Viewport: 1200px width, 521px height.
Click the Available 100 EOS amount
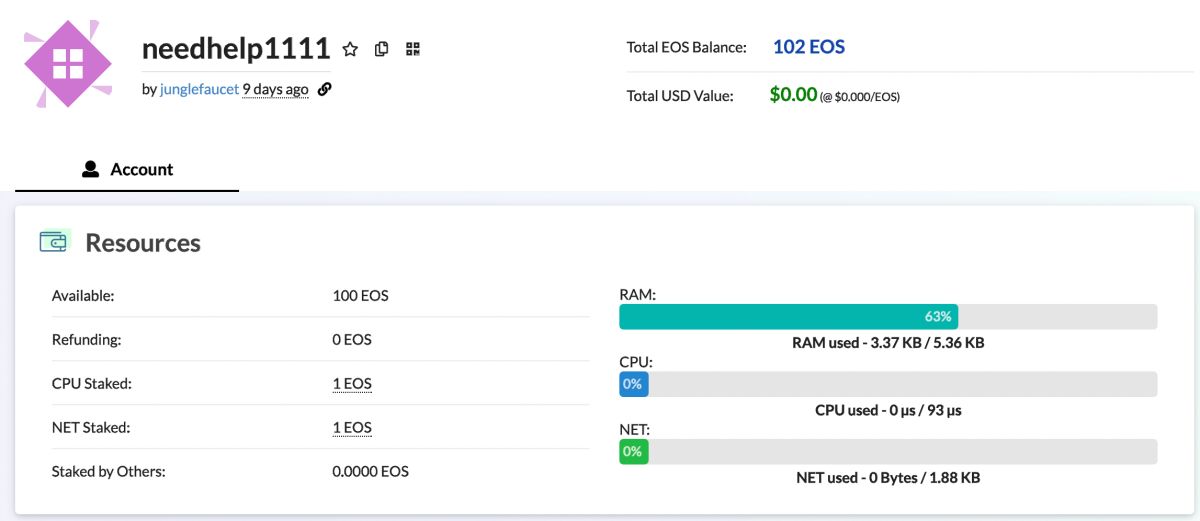click(360, 296)
